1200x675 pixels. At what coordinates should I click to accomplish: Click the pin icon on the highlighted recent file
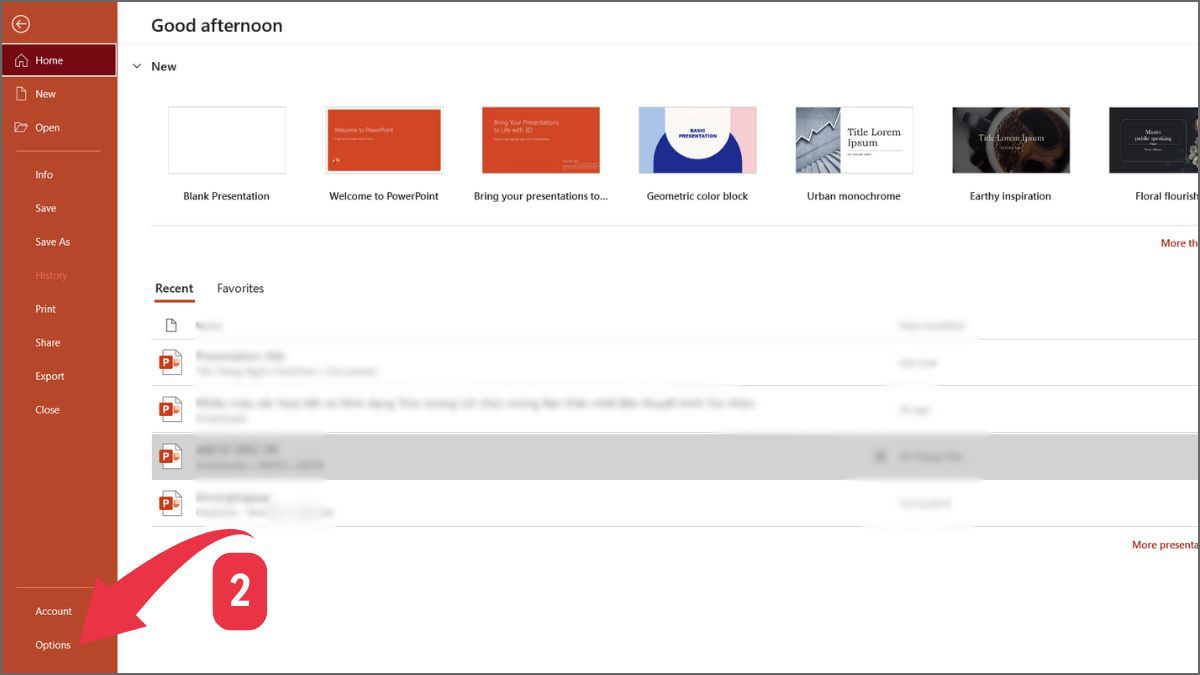point(879,456)
